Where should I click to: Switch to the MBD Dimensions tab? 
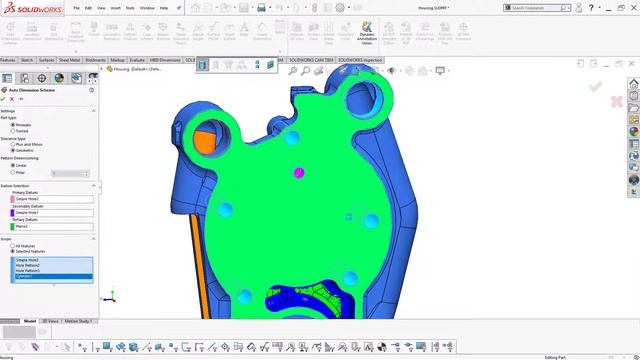165,60
